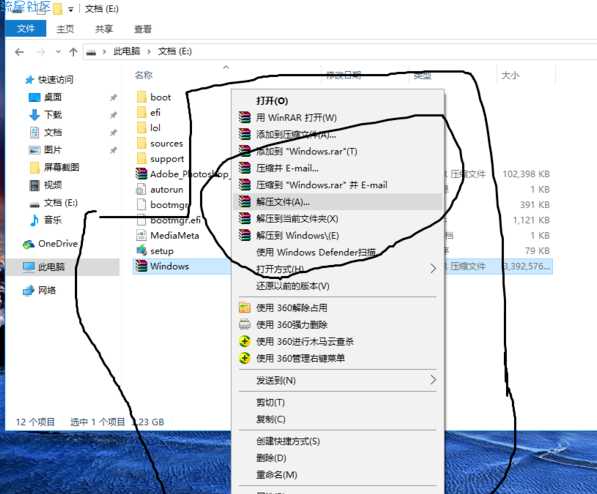The image size is (597, 494).
Task: Choose 还原以前的版本(V)
Action: click(x=337, y=286)
